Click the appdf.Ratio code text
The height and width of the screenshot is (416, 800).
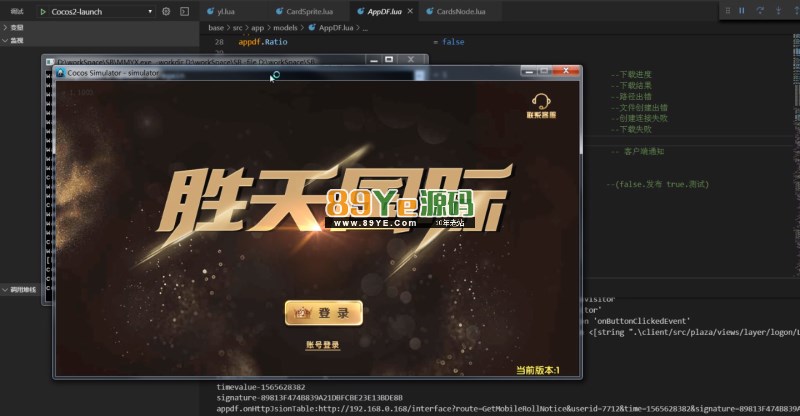(263, 42)
